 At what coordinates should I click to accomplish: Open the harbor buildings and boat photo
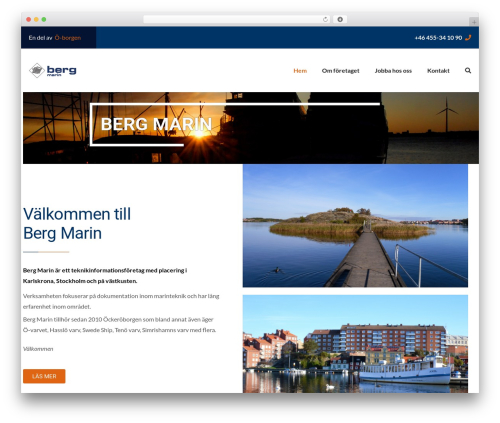pos(355,344)
